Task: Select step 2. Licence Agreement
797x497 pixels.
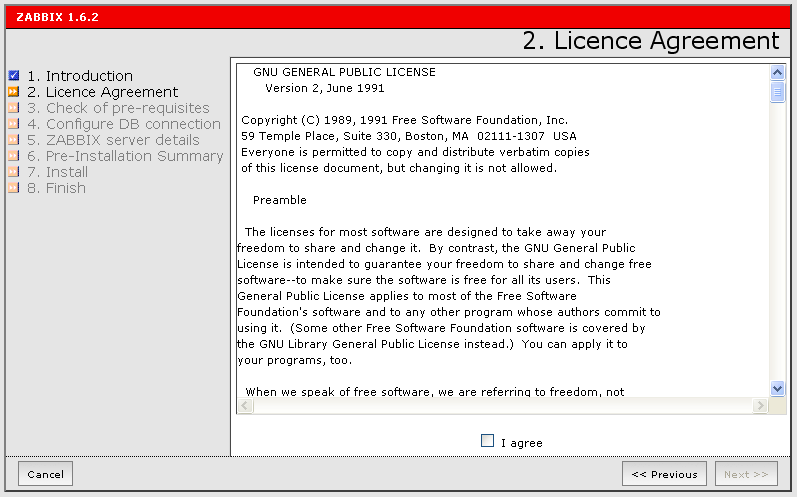Action: (103, 92)
